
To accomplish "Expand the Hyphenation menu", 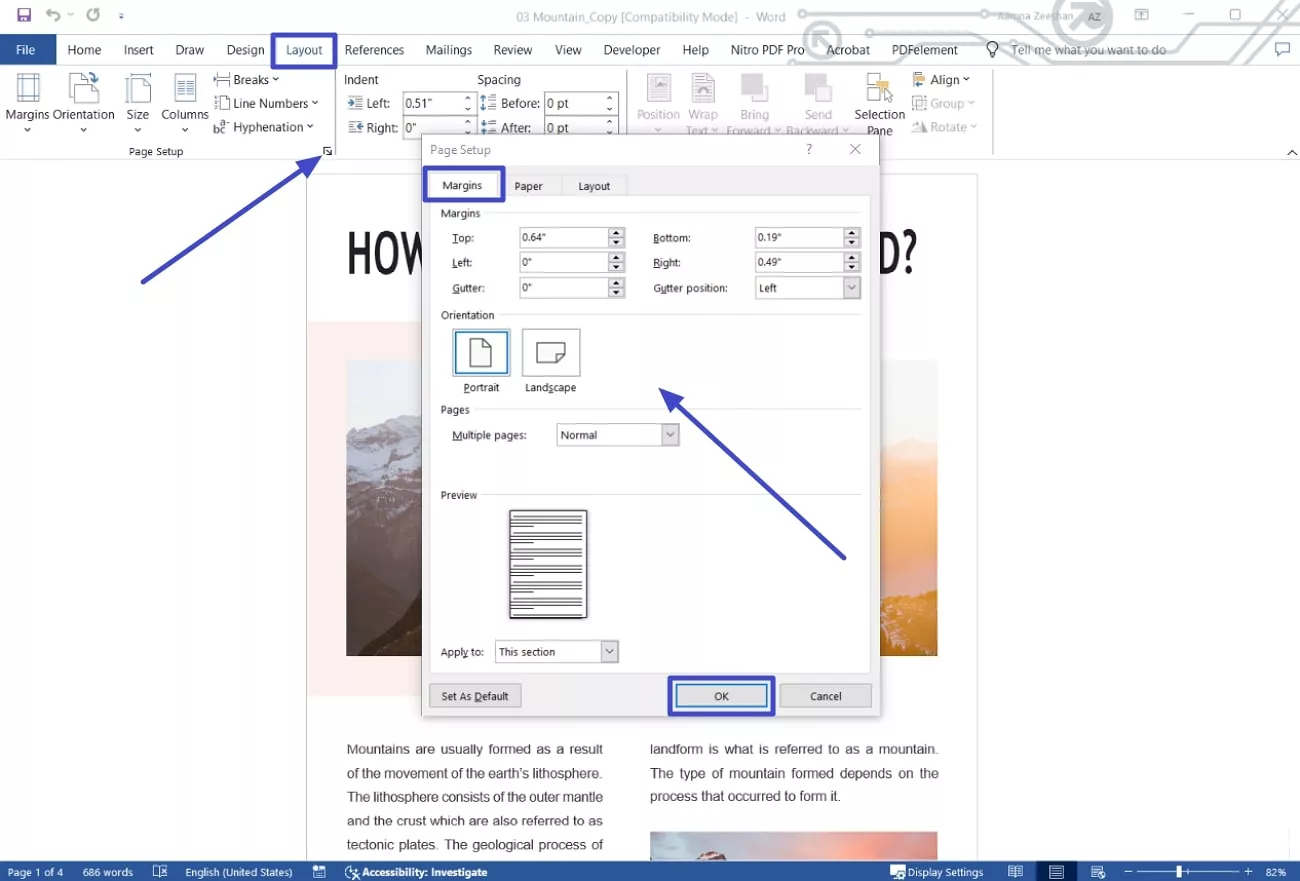I will pos(263,127).
